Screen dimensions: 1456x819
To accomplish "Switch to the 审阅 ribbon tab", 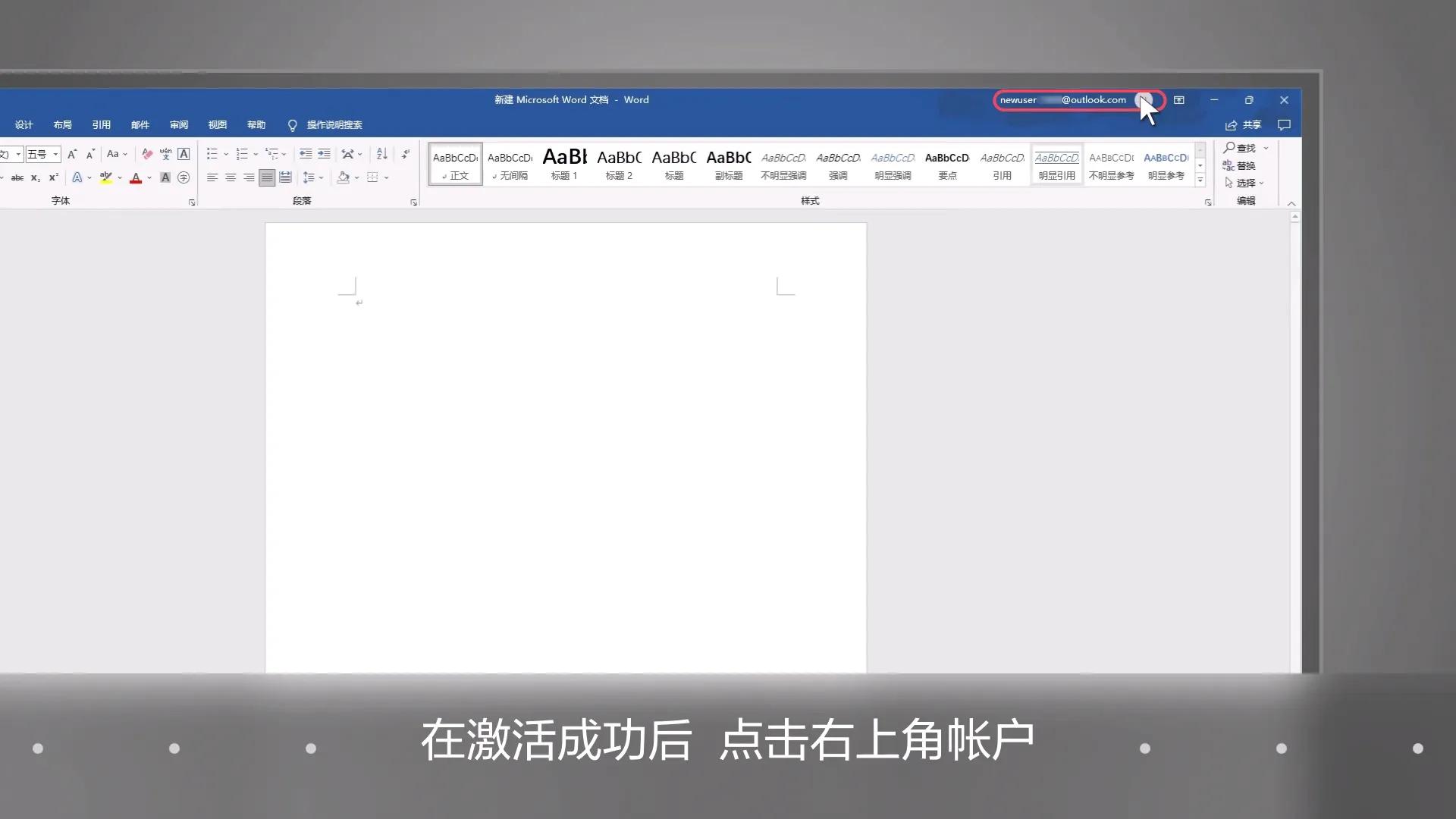I will [179, 125].
